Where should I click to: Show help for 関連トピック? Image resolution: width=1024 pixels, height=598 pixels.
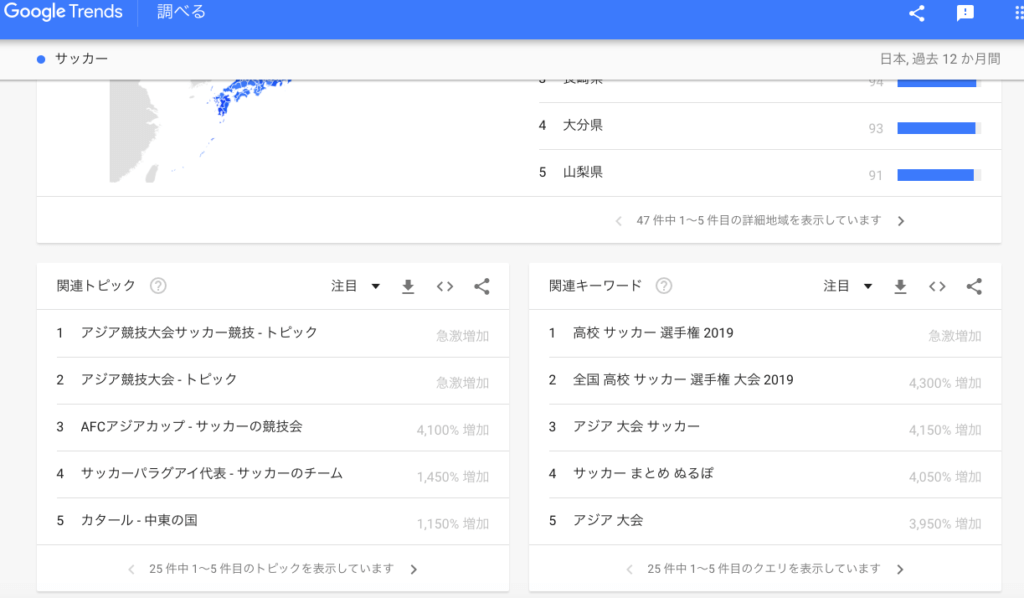pyautogui.click(x=158, y=286)
